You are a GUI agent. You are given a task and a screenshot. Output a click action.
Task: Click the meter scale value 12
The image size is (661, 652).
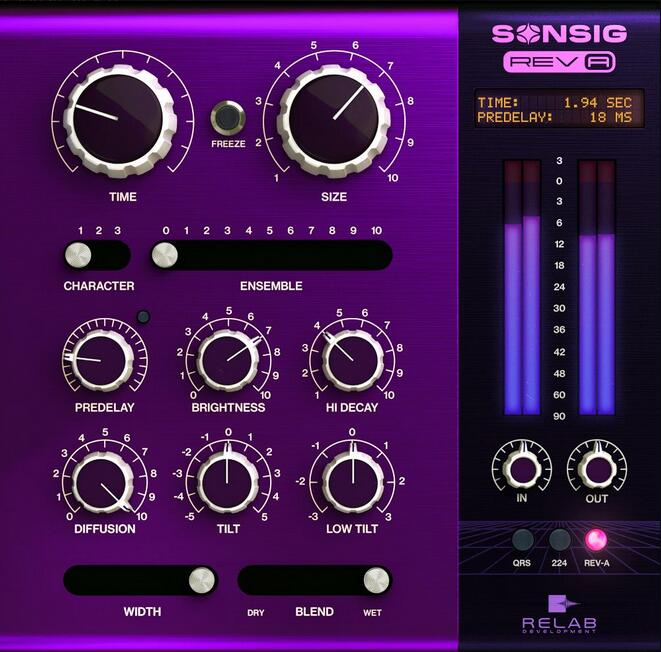tap(559, 244)
